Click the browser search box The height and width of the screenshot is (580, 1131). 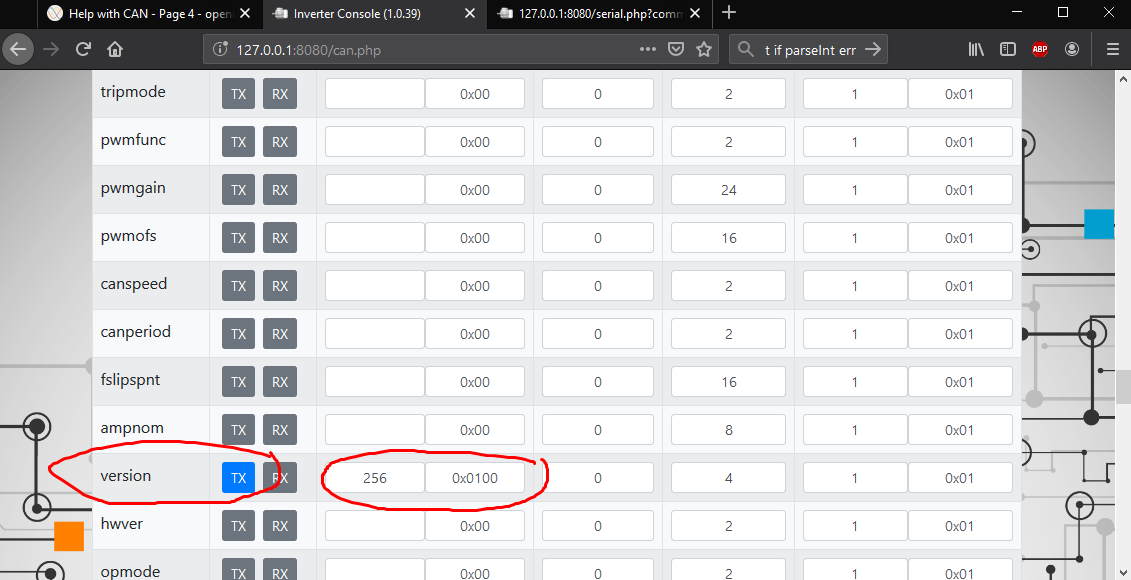(x=809, y=49)
